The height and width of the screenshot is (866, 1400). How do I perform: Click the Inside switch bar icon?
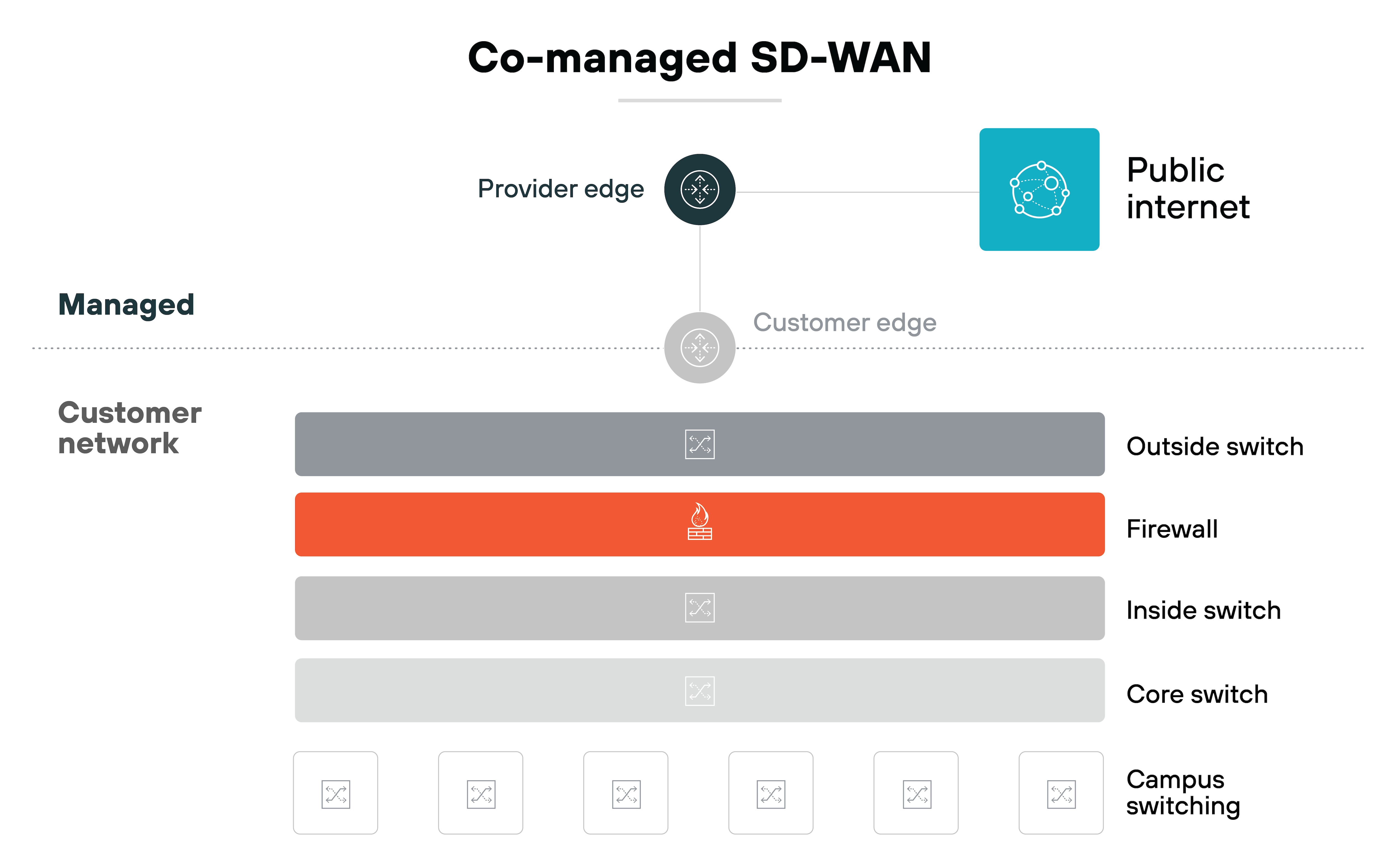(x=699, y=608)
